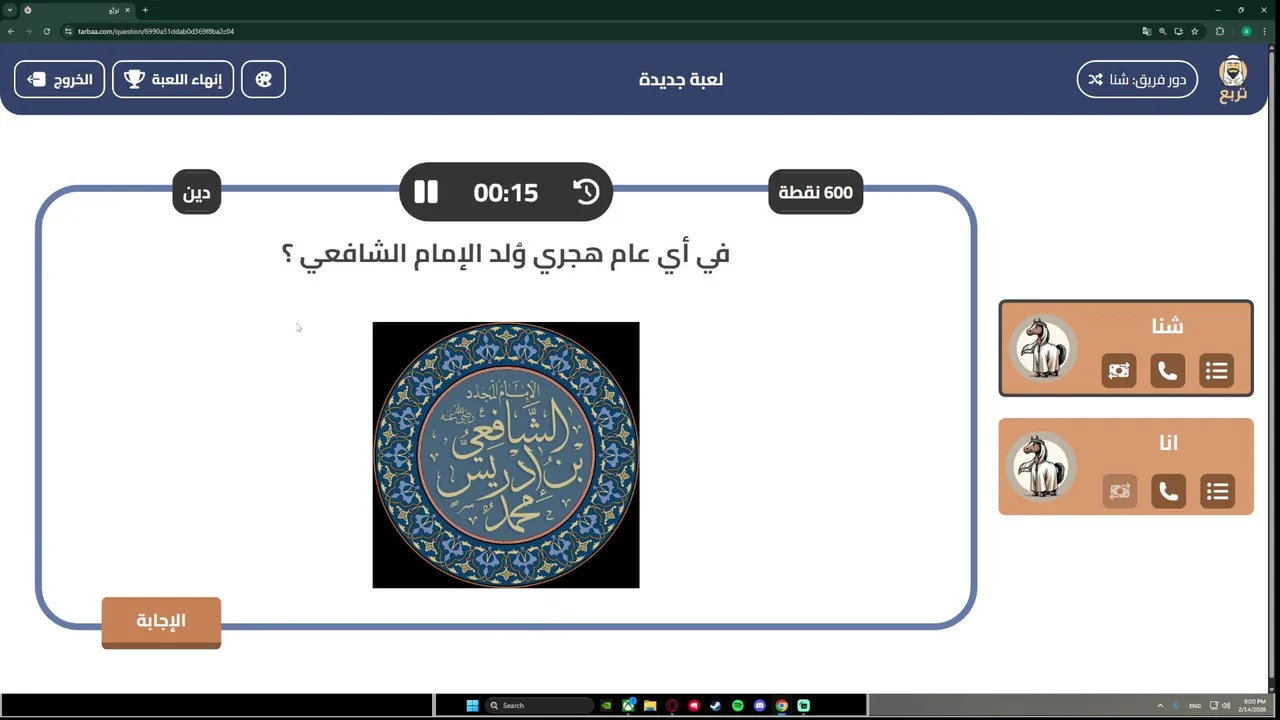Open the Chrome profile avatar

(1246, 31)
